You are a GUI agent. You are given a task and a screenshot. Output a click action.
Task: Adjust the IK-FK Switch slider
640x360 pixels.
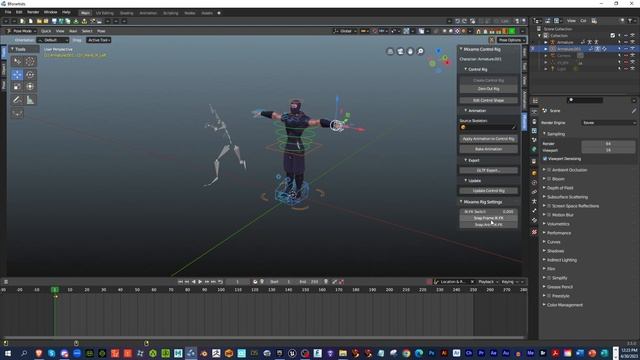[489, 212]
